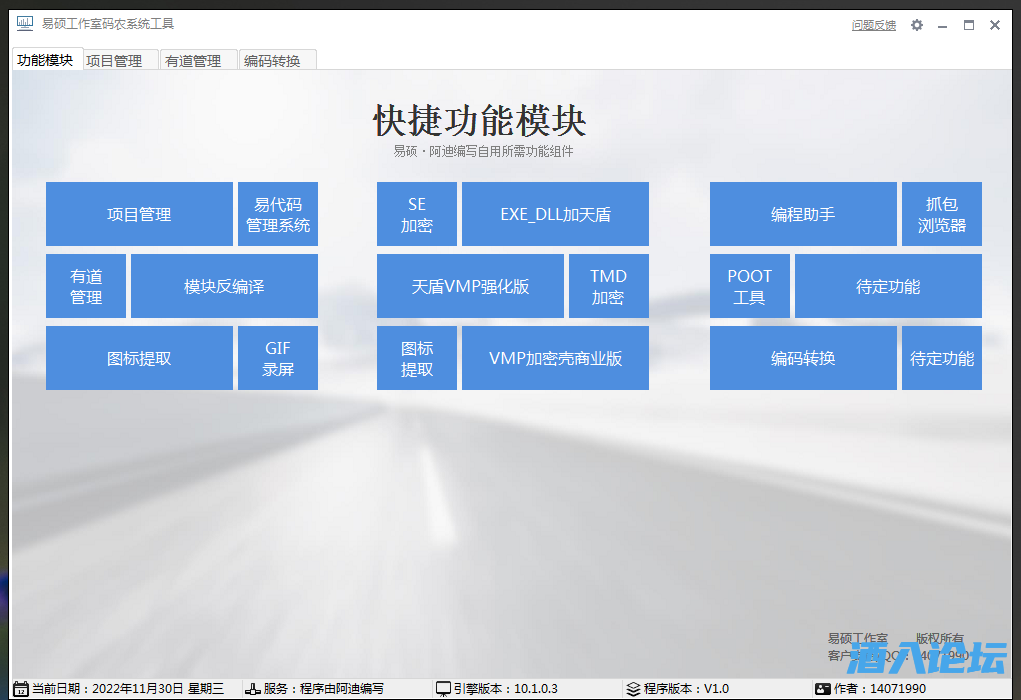Launch 天盾VMP强化版 tile
Viewport: 1021px width, 700px height.
(471, 286)
